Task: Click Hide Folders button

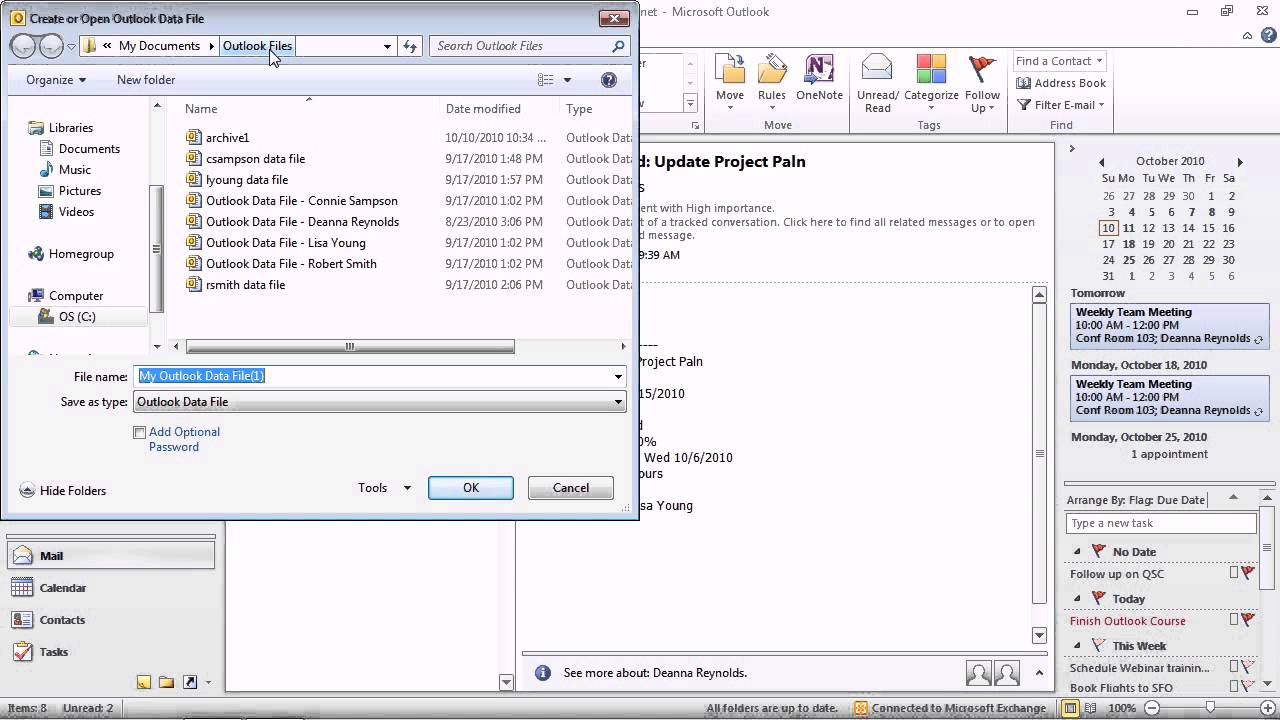Action: pyautogui.click(x=63, y=491)
